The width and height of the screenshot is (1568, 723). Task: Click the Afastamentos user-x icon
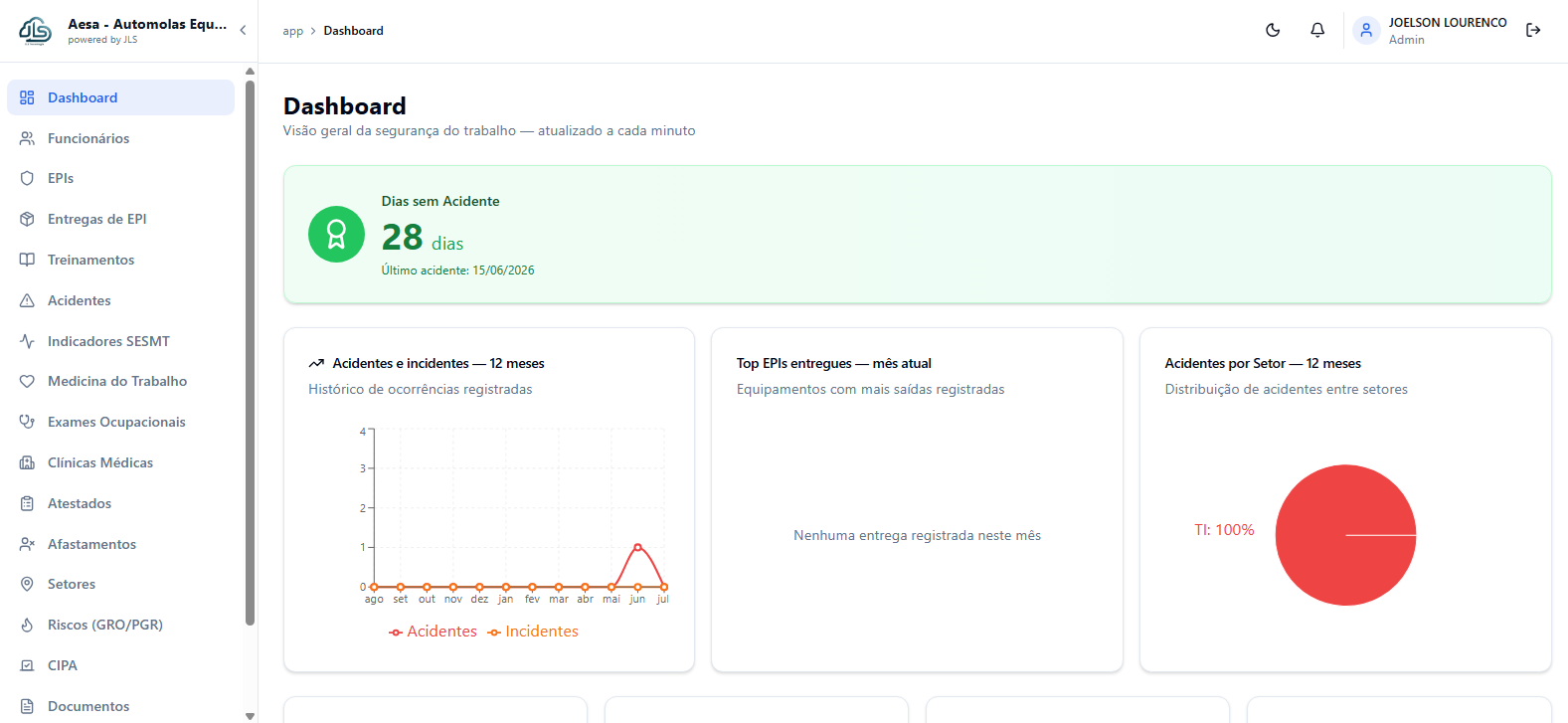[27, 544]
